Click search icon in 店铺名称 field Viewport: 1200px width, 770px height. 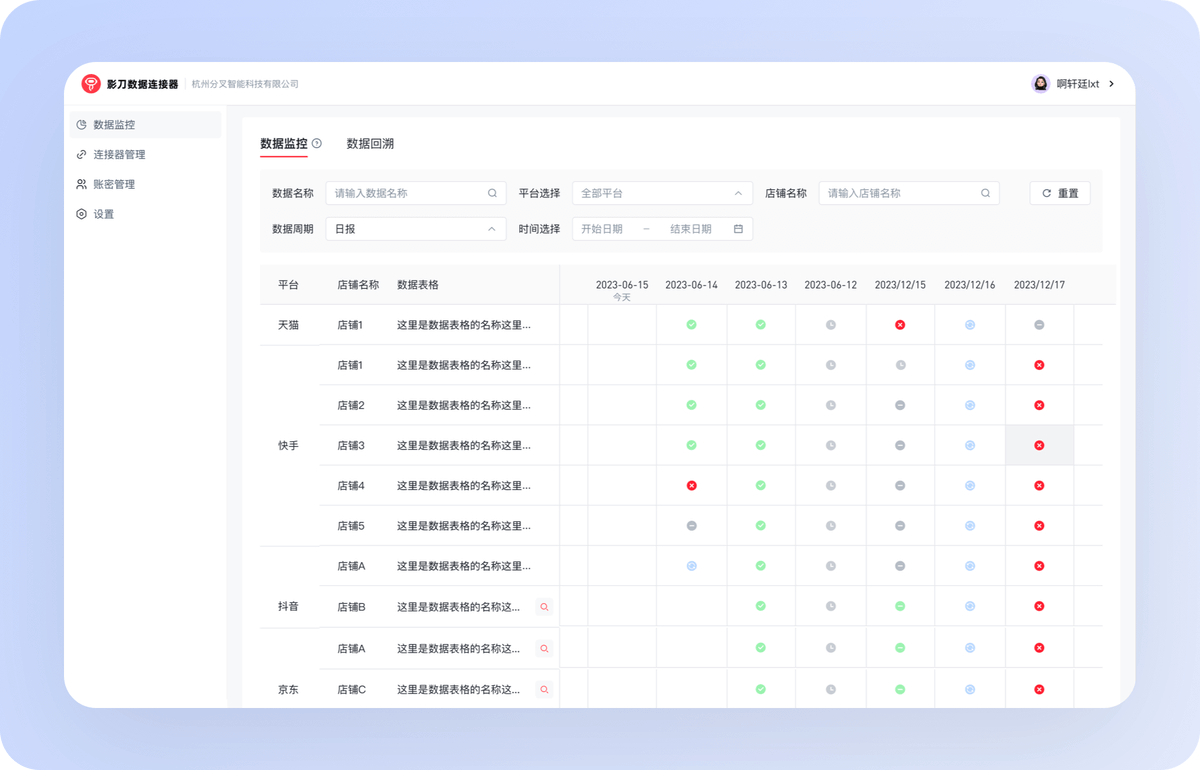985,193
